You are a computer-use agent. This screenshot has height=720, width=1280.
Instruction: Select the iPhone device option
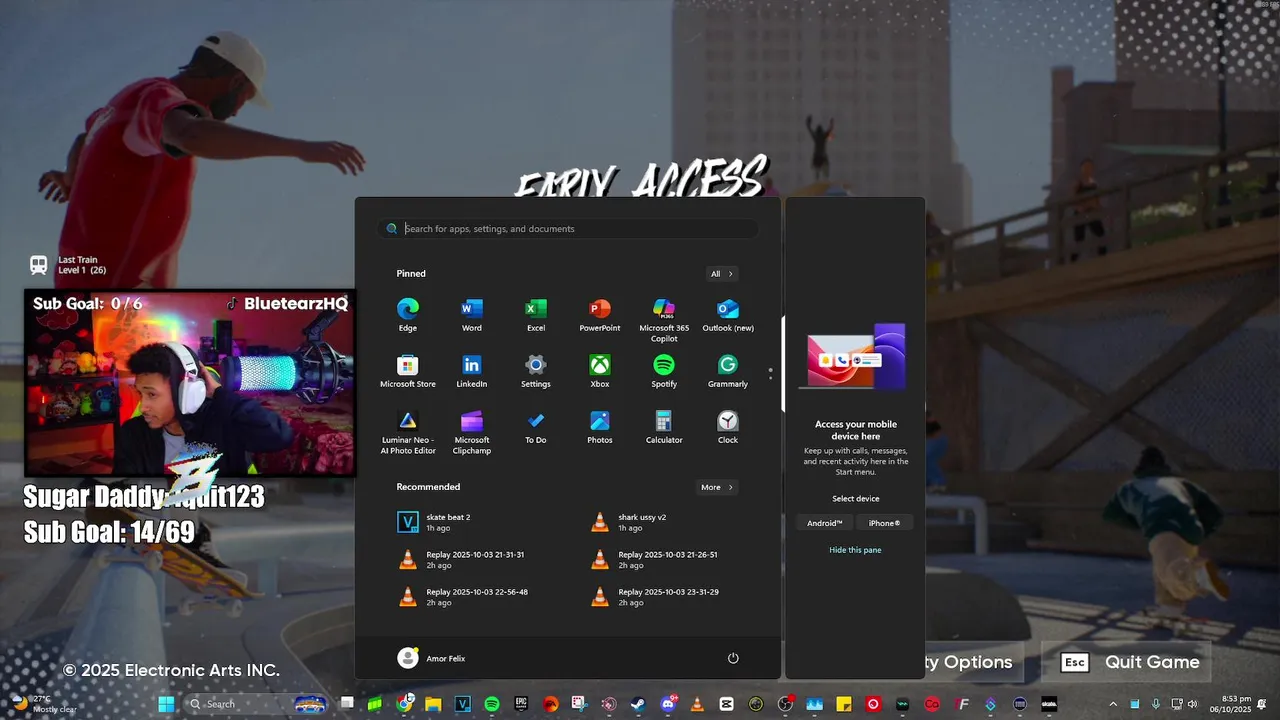(884, 523)
